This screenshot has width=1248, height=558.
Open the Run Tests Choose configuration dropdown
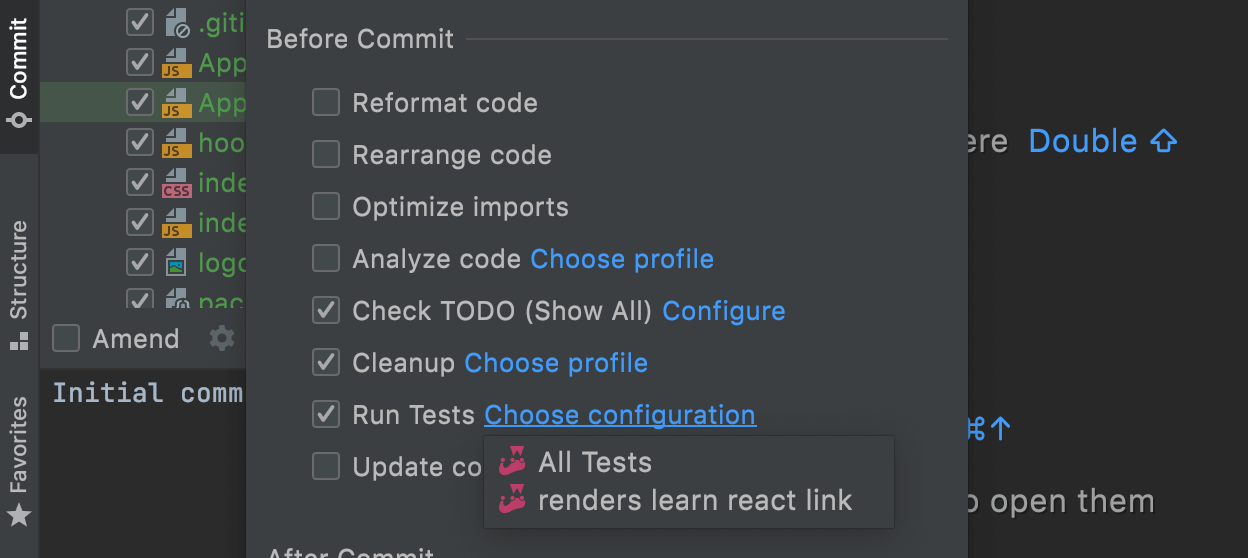point(620,415)
